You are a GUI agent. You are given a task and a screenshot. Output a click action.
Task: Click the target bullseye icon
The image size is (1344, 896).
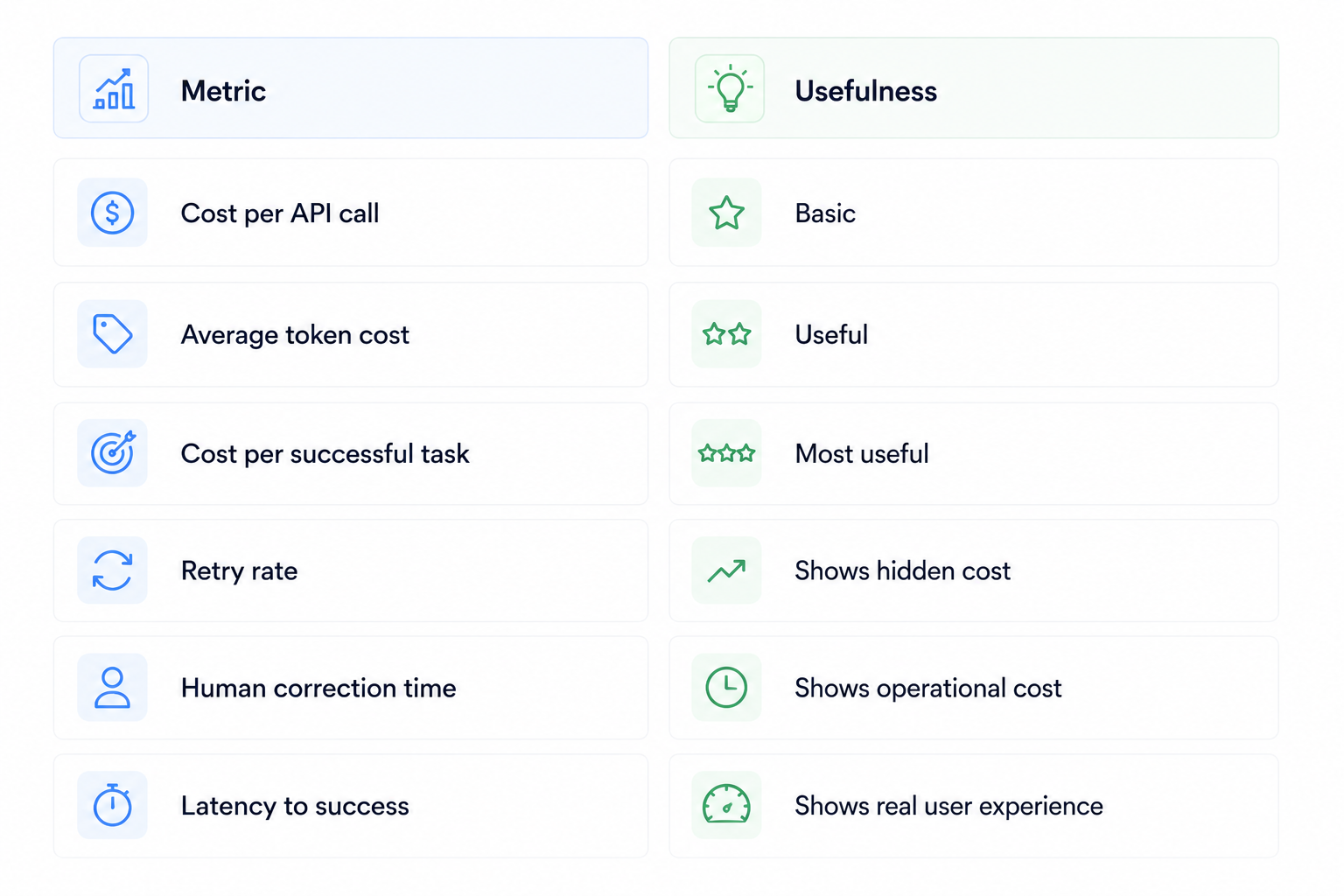pyautogui.click(x=113, y=452)
